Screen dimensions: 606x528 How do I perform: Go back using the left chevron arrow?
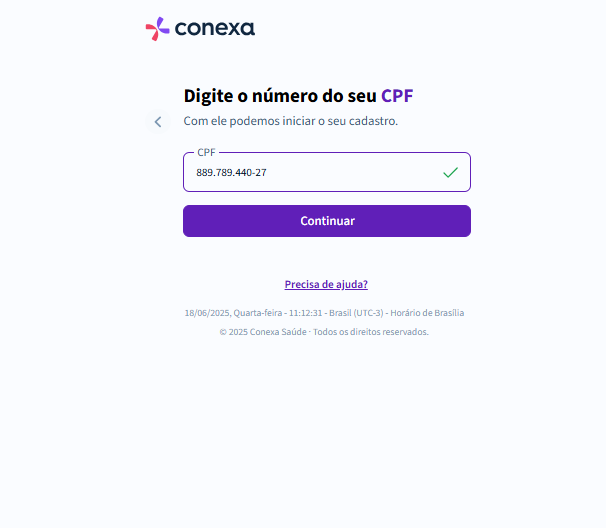(x=158, y=122)
